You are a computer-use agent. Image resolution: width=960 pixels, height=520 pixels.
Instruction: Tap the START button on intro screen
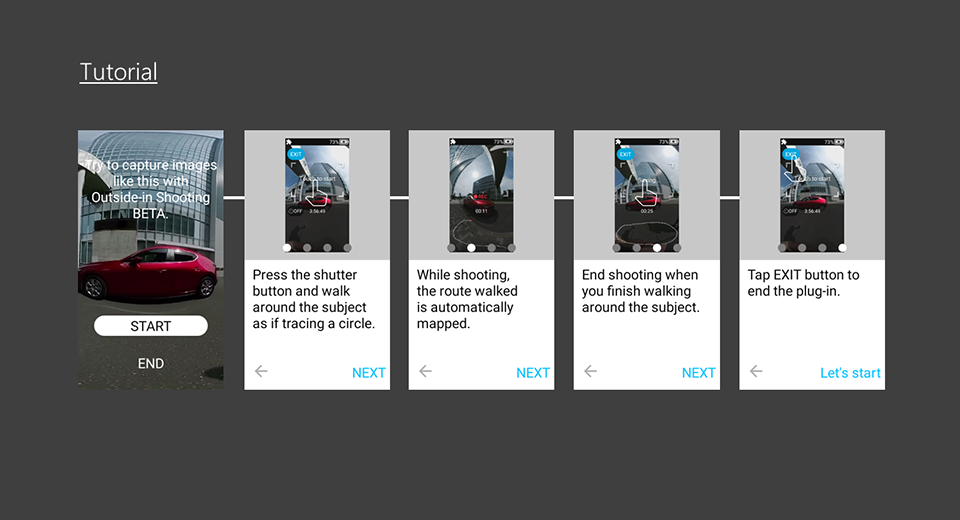tap(151, 326)
